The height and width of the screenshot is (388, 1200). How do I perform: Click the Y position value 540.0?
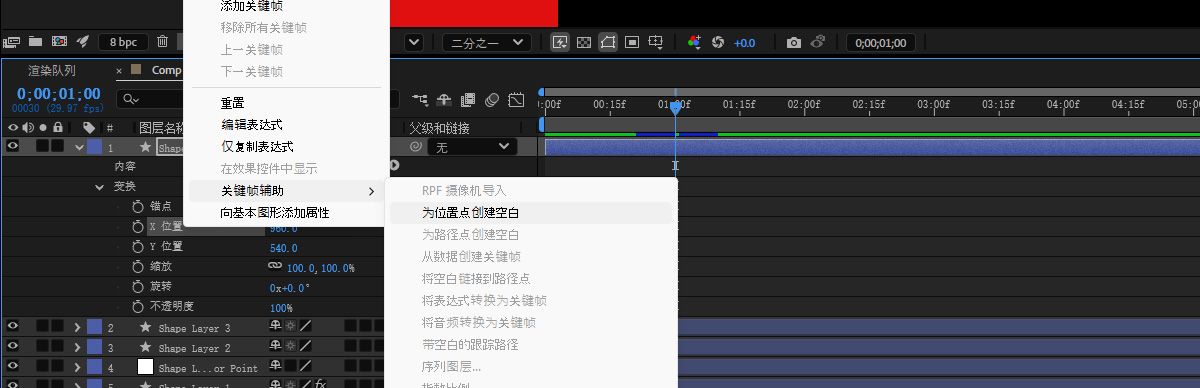283,248
